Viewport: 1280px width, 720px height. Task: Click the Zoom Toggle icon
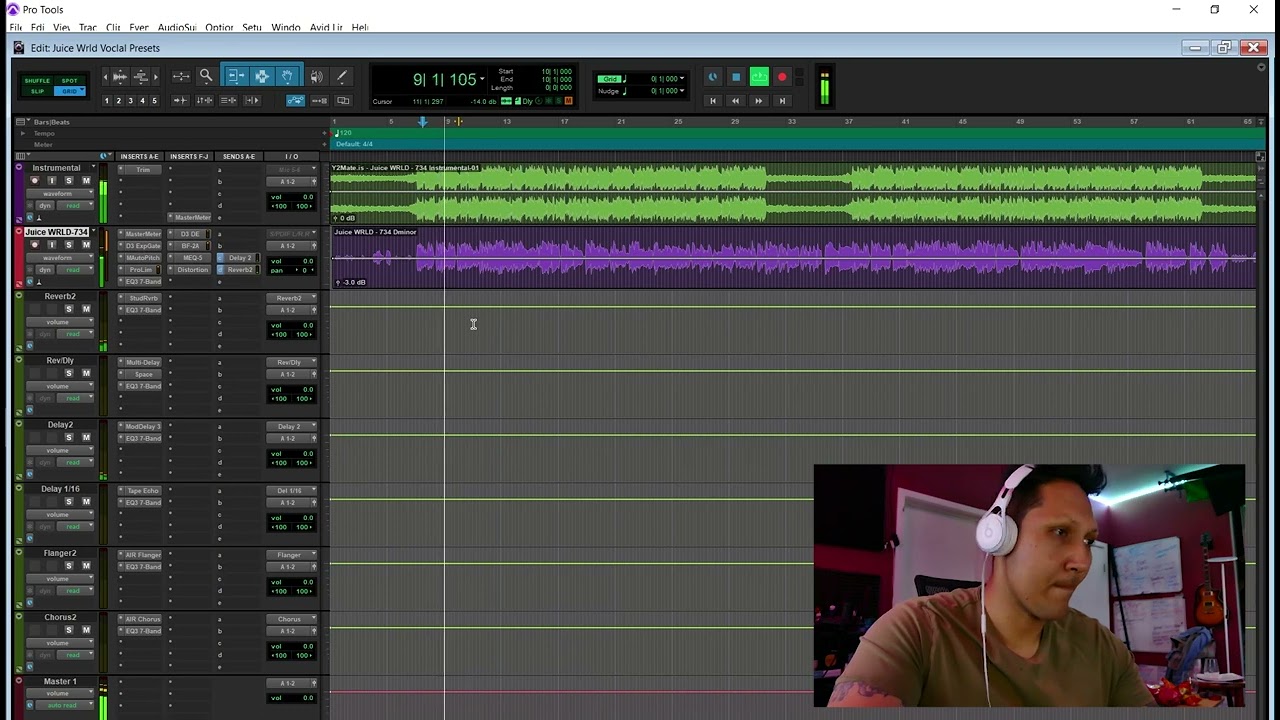click(x=181, y=76)
